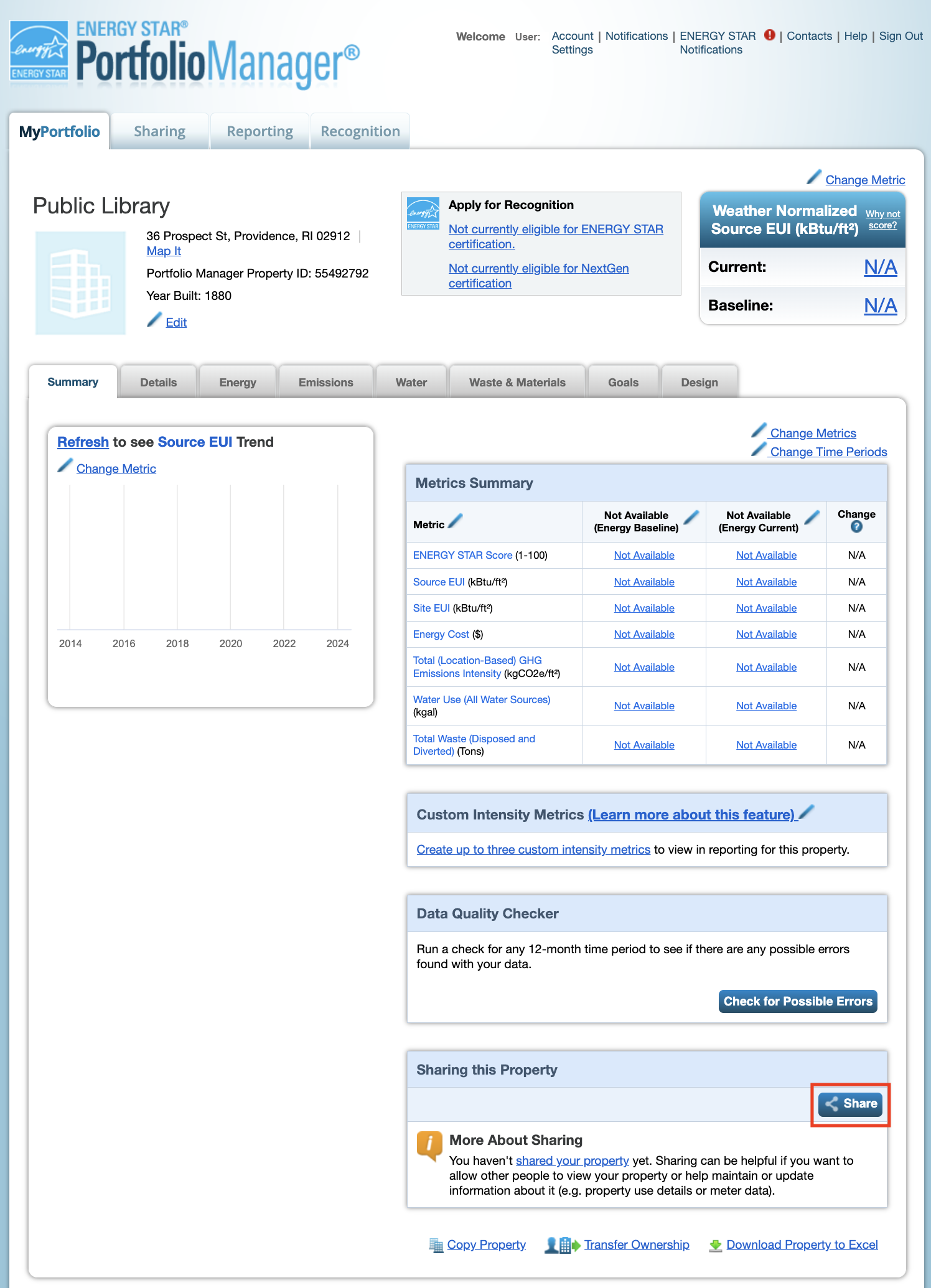Image resolution: width=931 pixels, height=1288 pixels.
Task: Click the pencil icon next to Edit
Action: click(154, 320)
